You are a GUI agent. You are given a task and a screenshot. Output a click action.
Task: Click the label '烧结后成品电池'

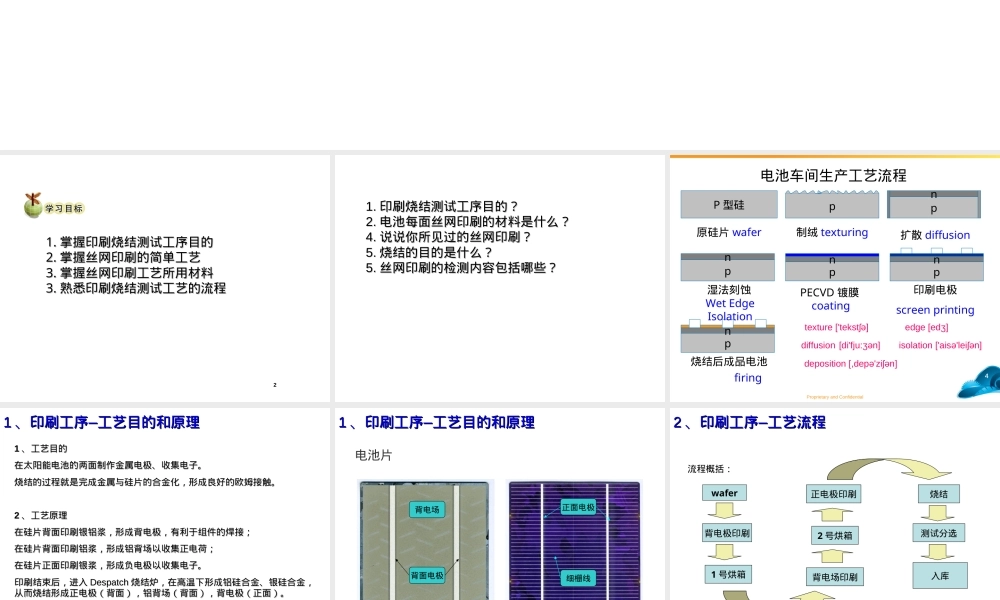pos(729,362)
